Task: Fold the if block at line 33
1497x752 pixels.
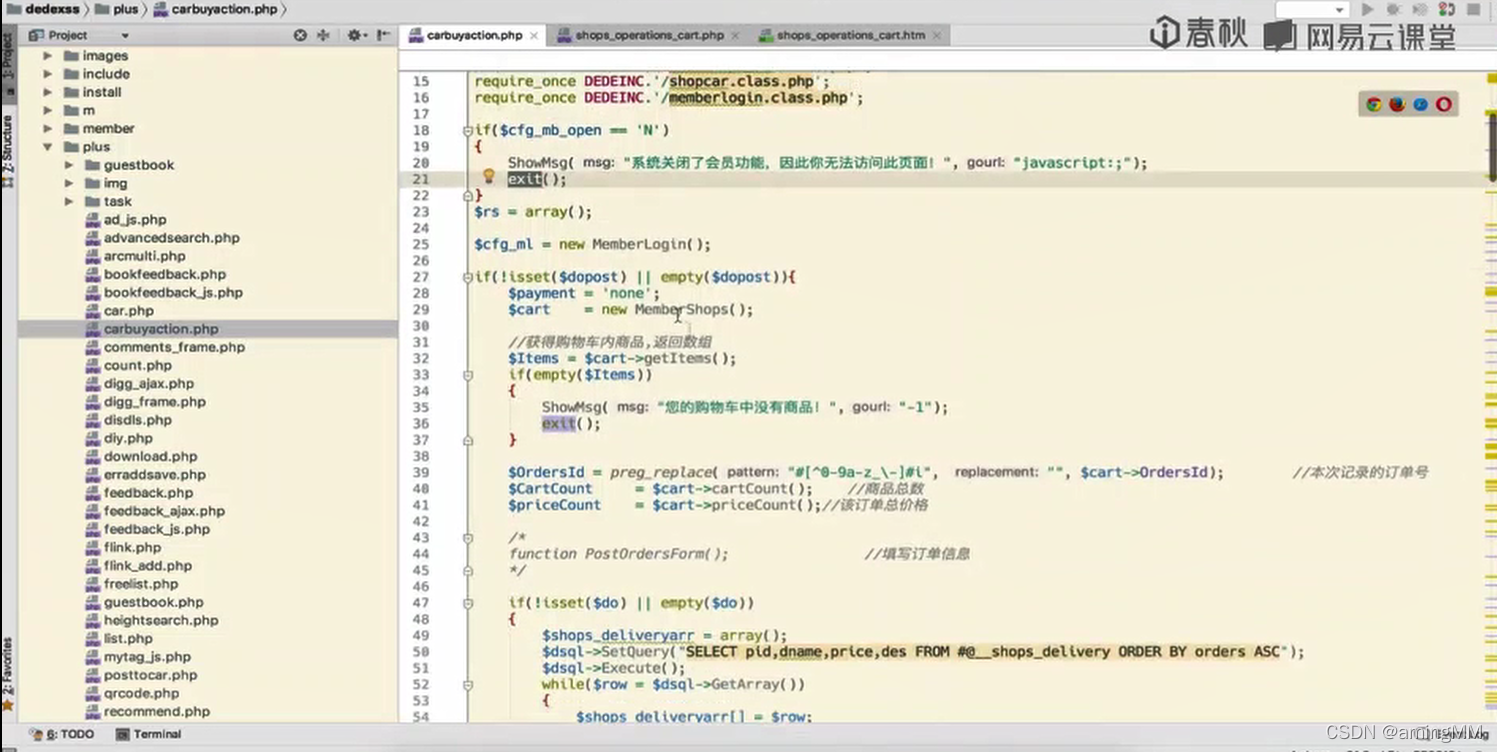Action: (x=467, y=375)
